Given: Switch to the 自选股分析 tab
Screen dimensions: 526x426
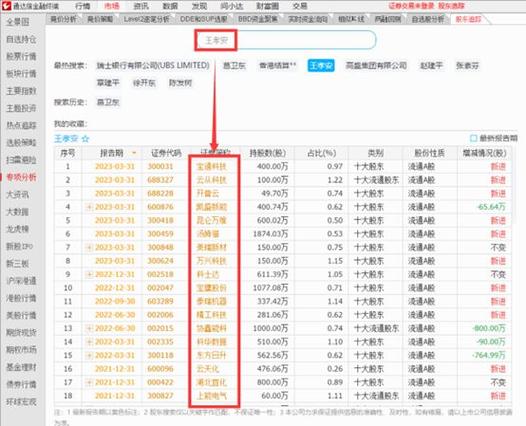Looking at the screenshot, I should (x=428, y=19).
